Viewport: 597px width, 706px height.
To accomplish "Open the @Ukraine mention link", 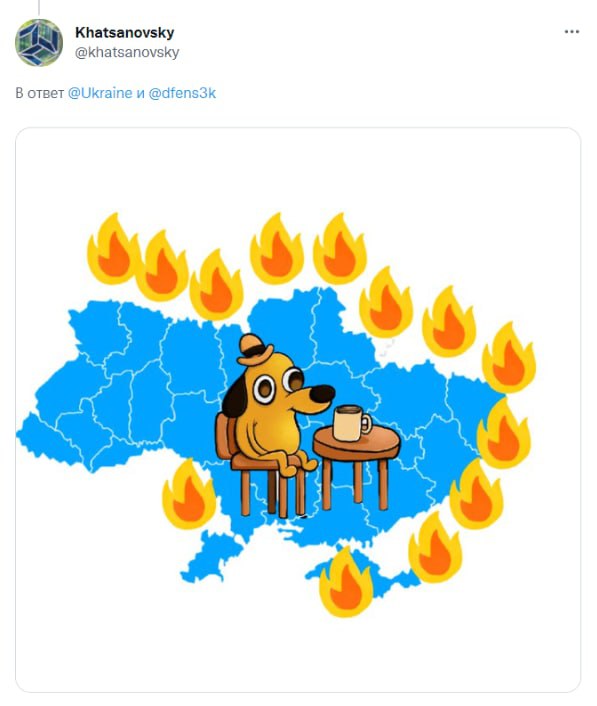I will [100, 93].
